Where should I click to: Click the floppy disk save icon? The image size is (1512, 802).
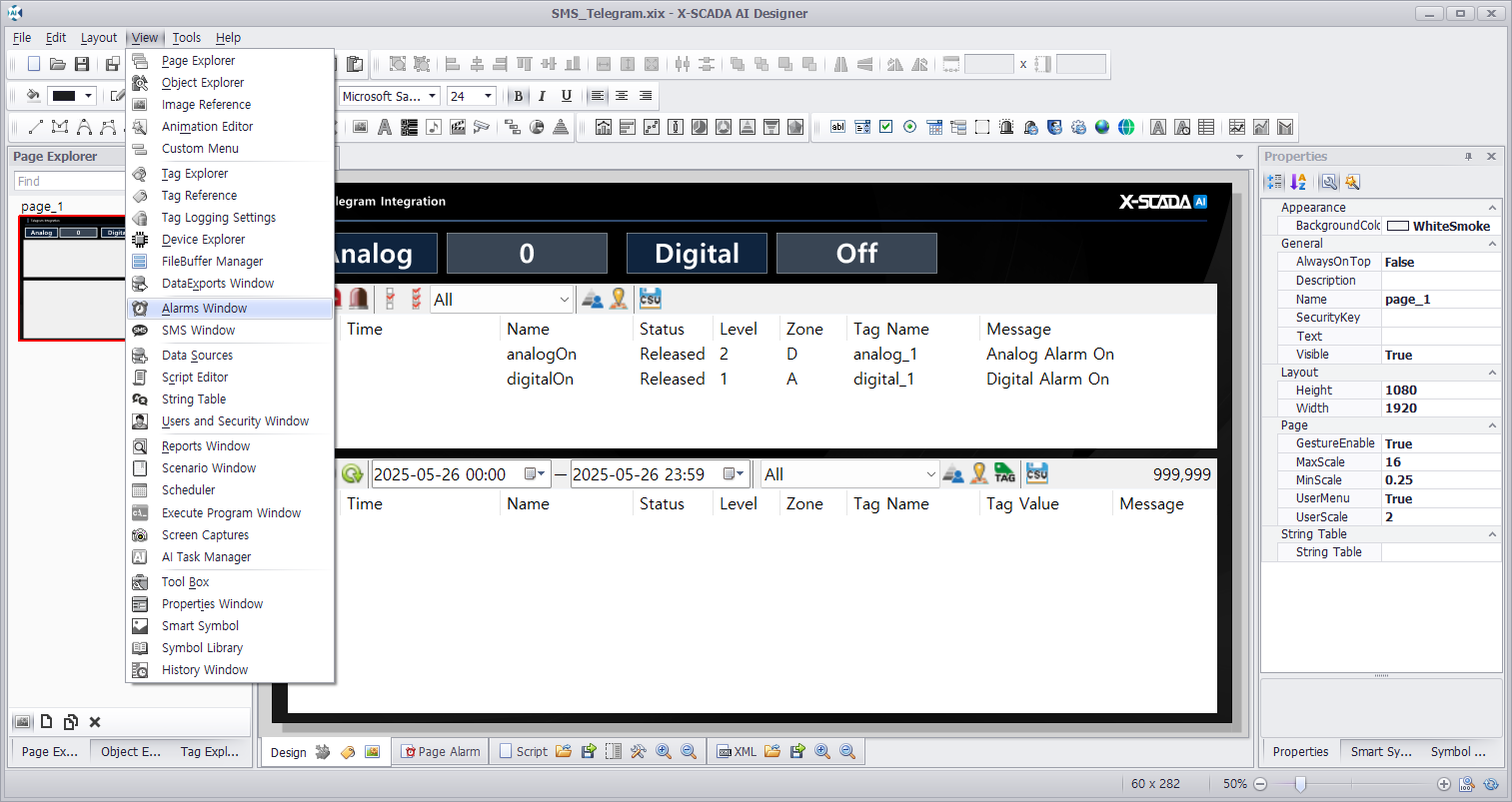pyautogui.click(x=82, y=64)
